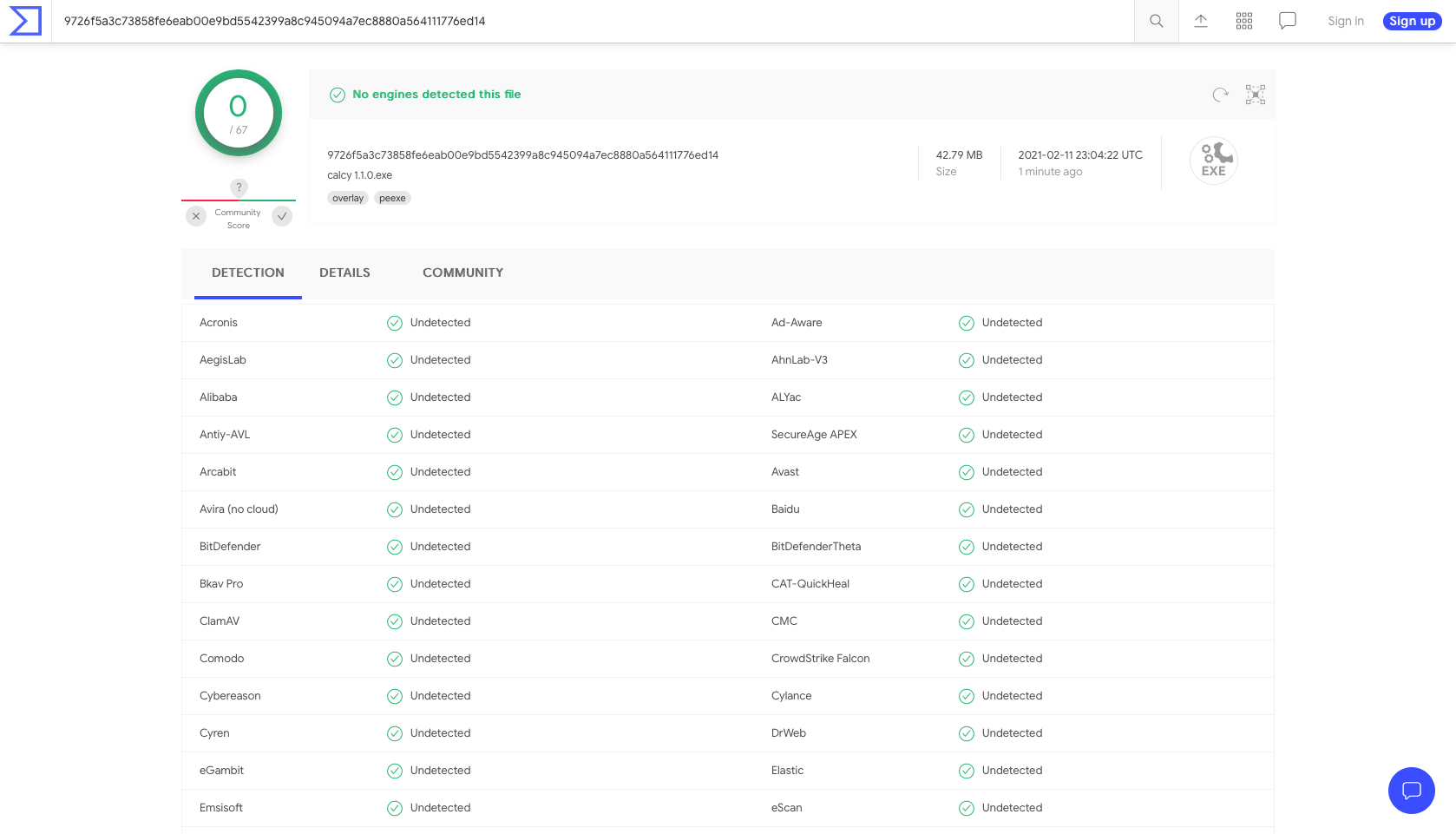Click the overlay tag

pos(348,198)
